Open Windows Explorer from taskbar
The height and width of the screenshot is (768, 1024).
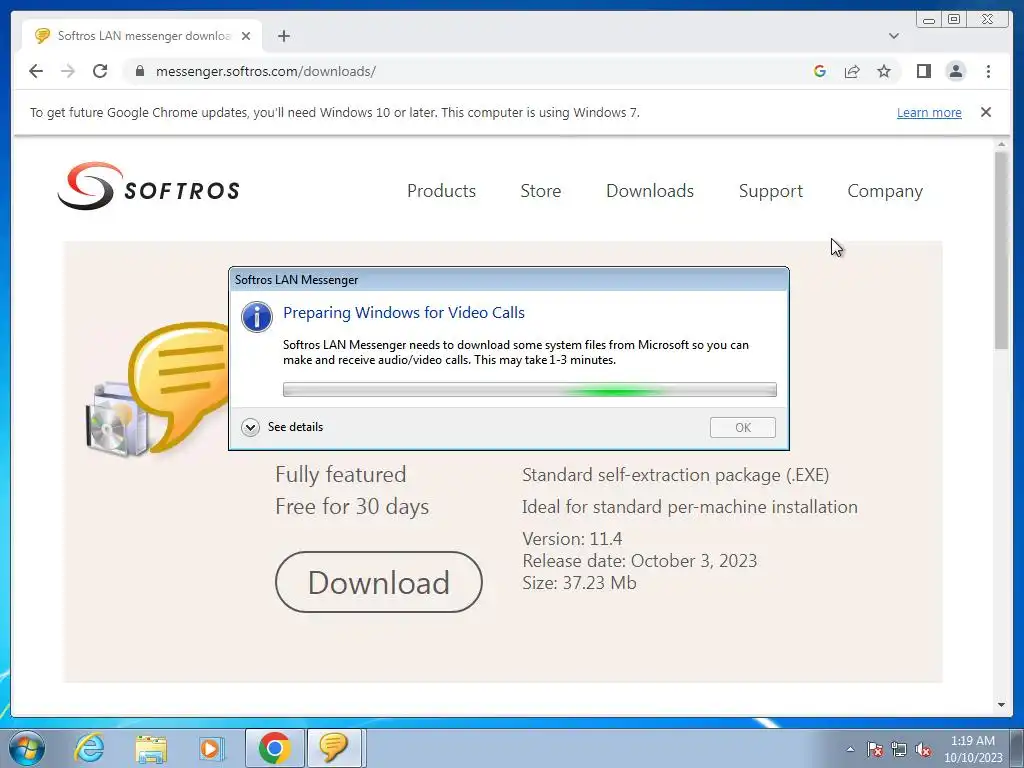click(151, 748)
